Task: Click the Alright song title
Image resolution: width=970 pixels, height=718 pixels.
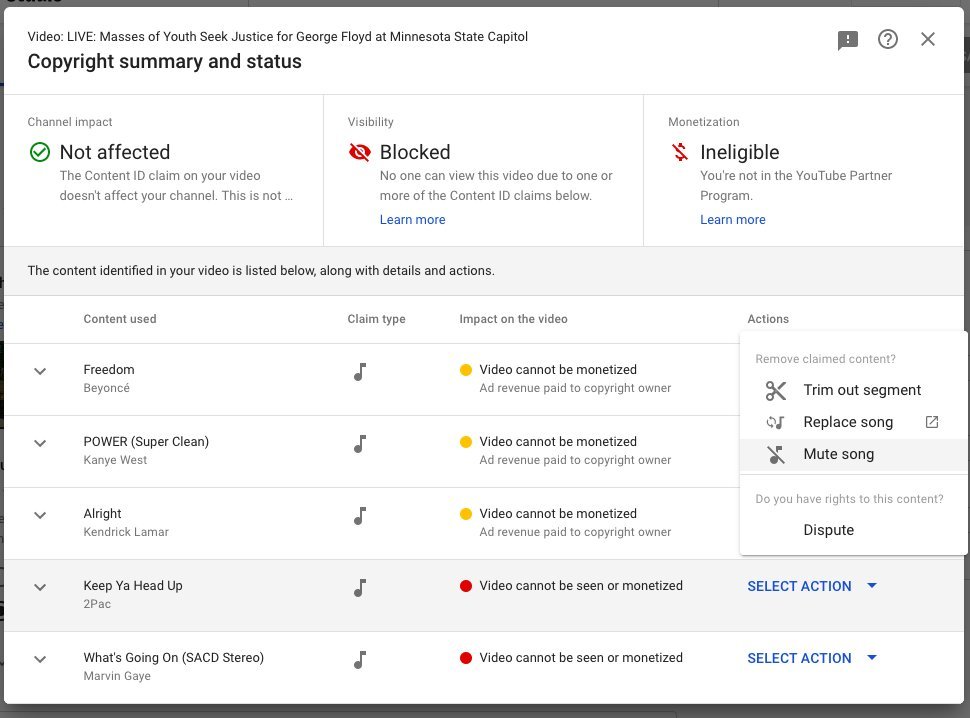Action: tap(102, 514)
